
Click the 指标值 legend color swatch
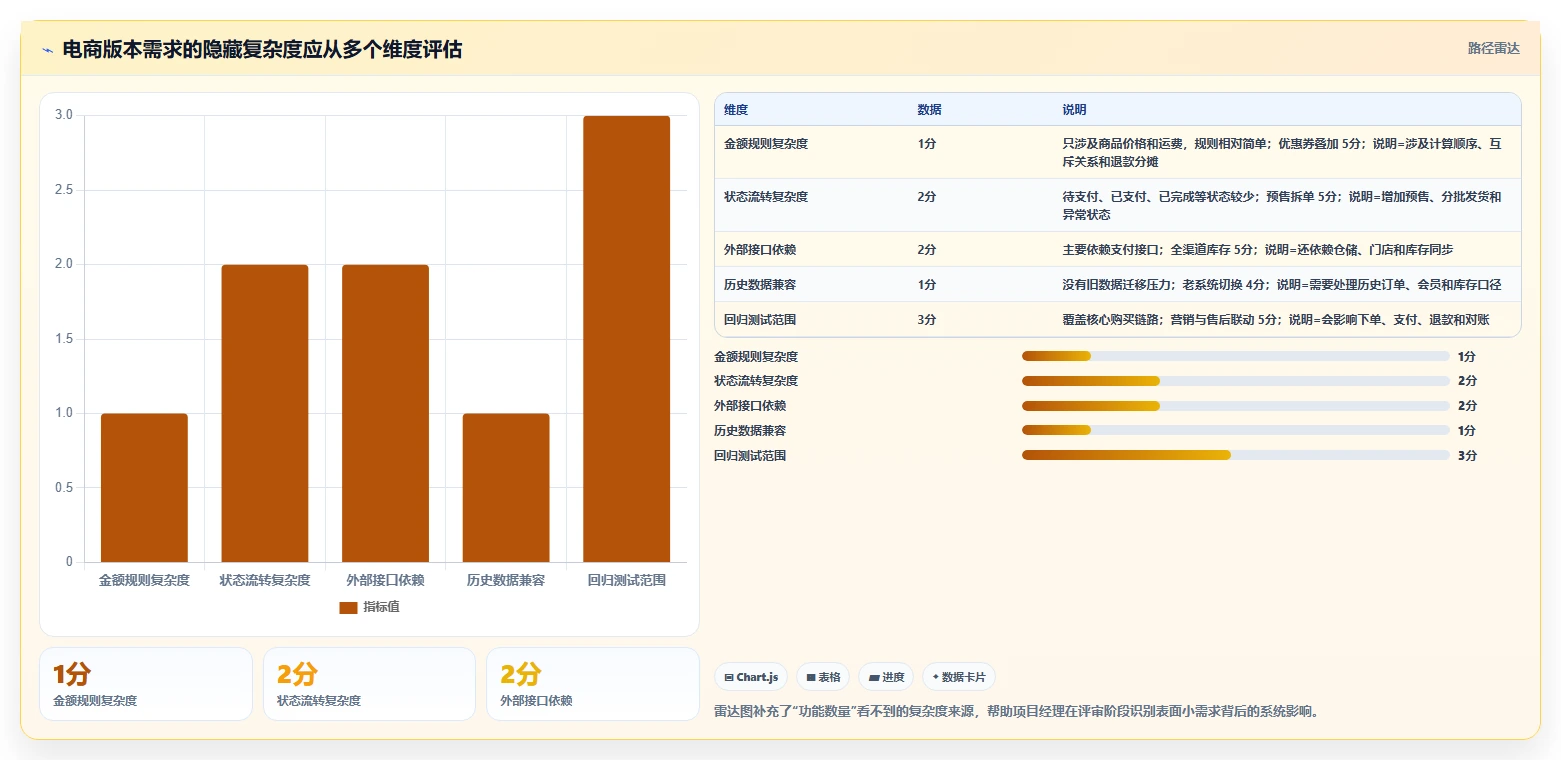tap(348, 607)
